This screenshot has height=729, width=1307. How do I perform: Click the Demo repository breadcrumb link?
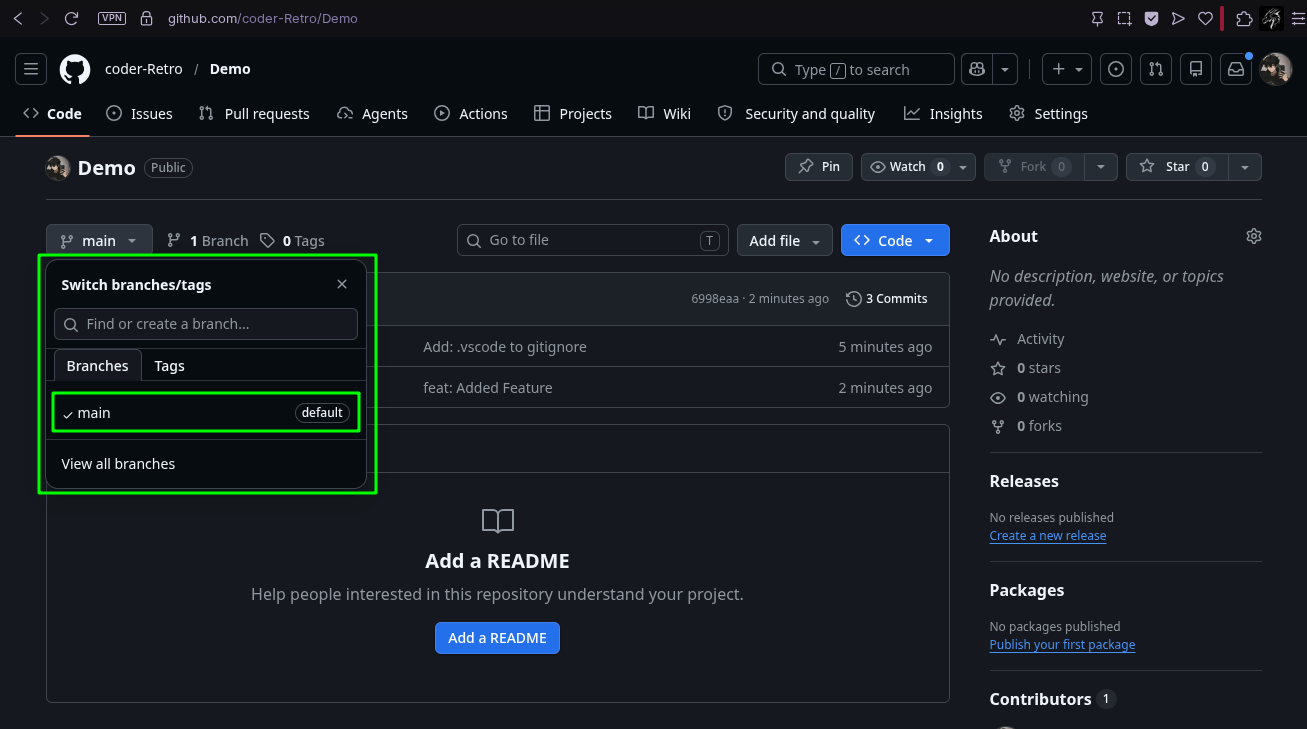click(230, 69)
